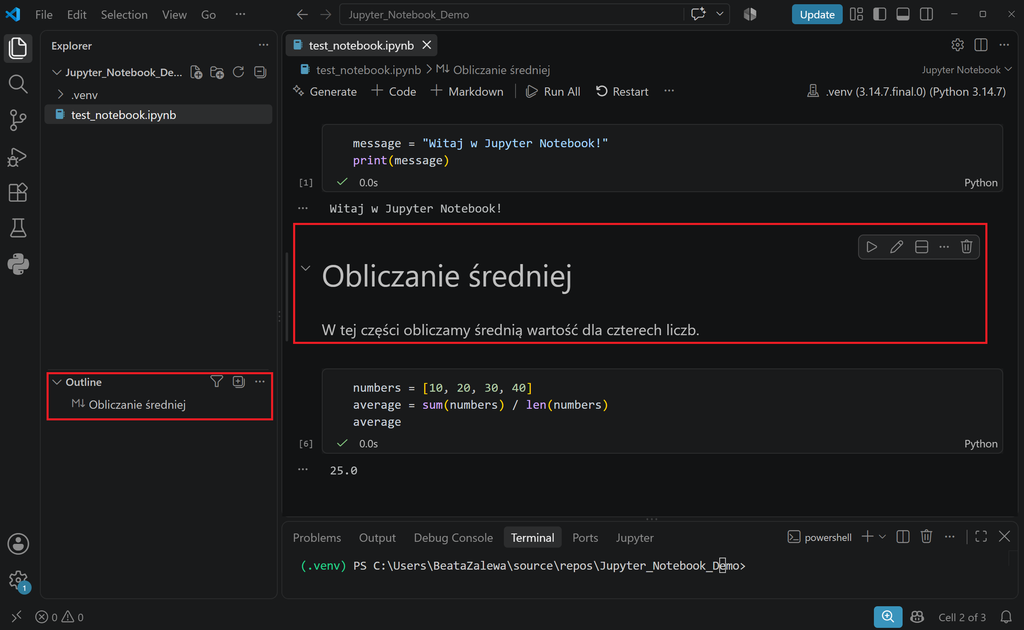Toggle the secondary side bar visibility
Screen dimensions: 1024x630
click(926, 14)
